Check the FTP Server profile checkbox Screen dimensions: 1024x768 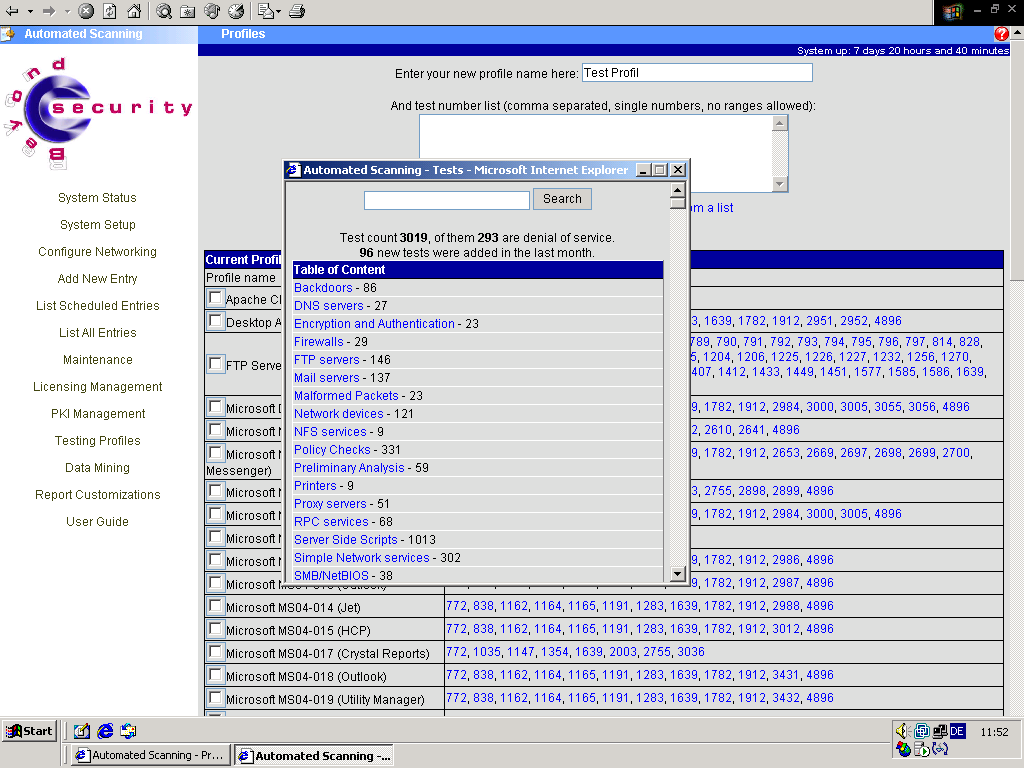[215, 364]
